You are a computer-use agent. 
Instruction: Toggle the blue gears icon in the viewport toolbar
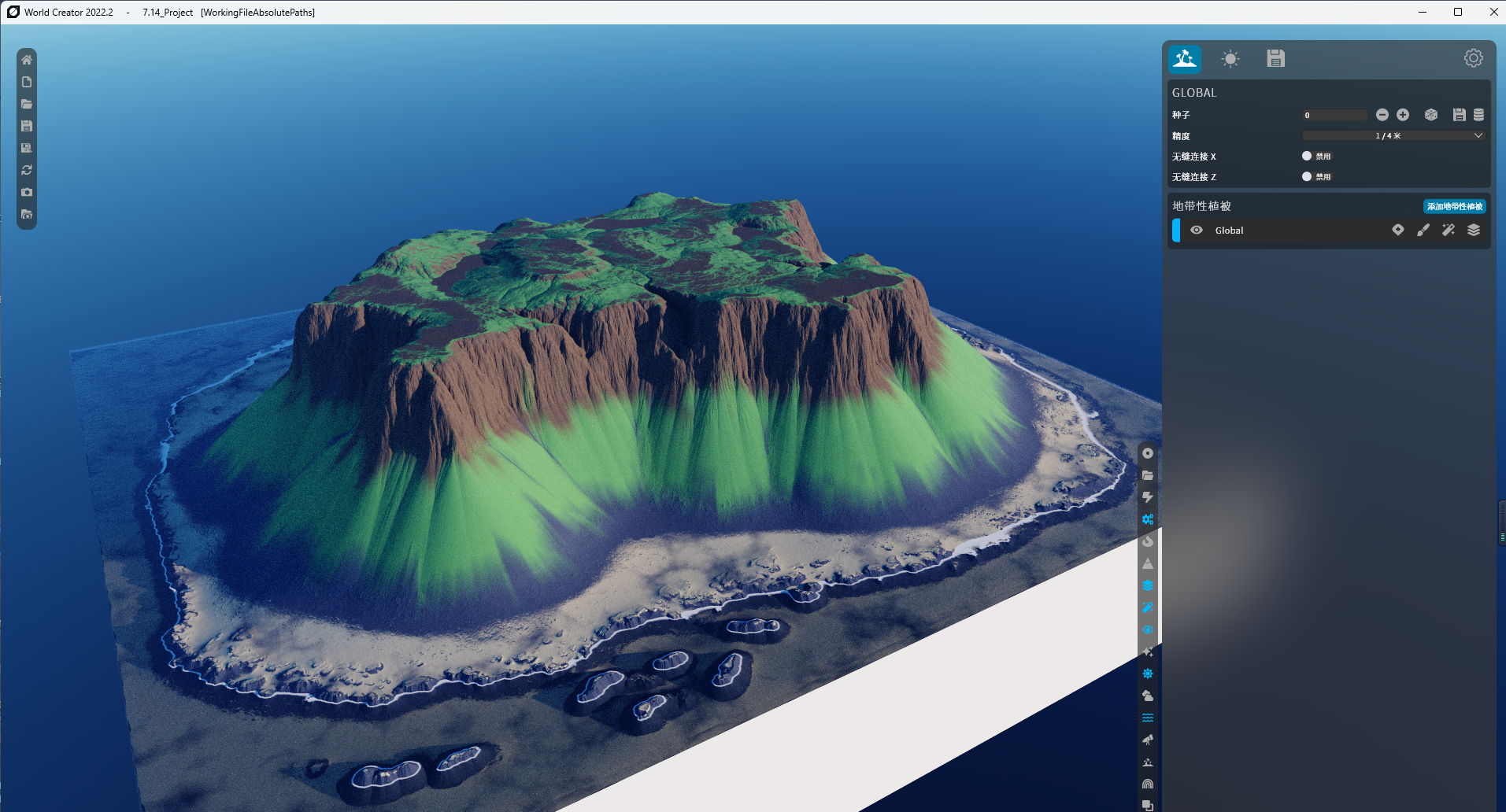click(x=1148, y=519)
